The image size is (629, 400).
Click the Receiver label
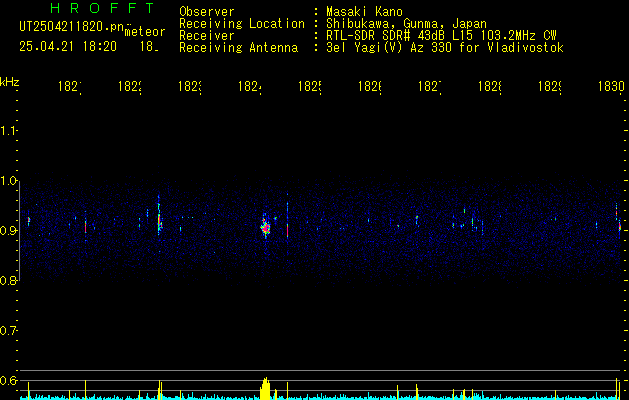point(207,36)
